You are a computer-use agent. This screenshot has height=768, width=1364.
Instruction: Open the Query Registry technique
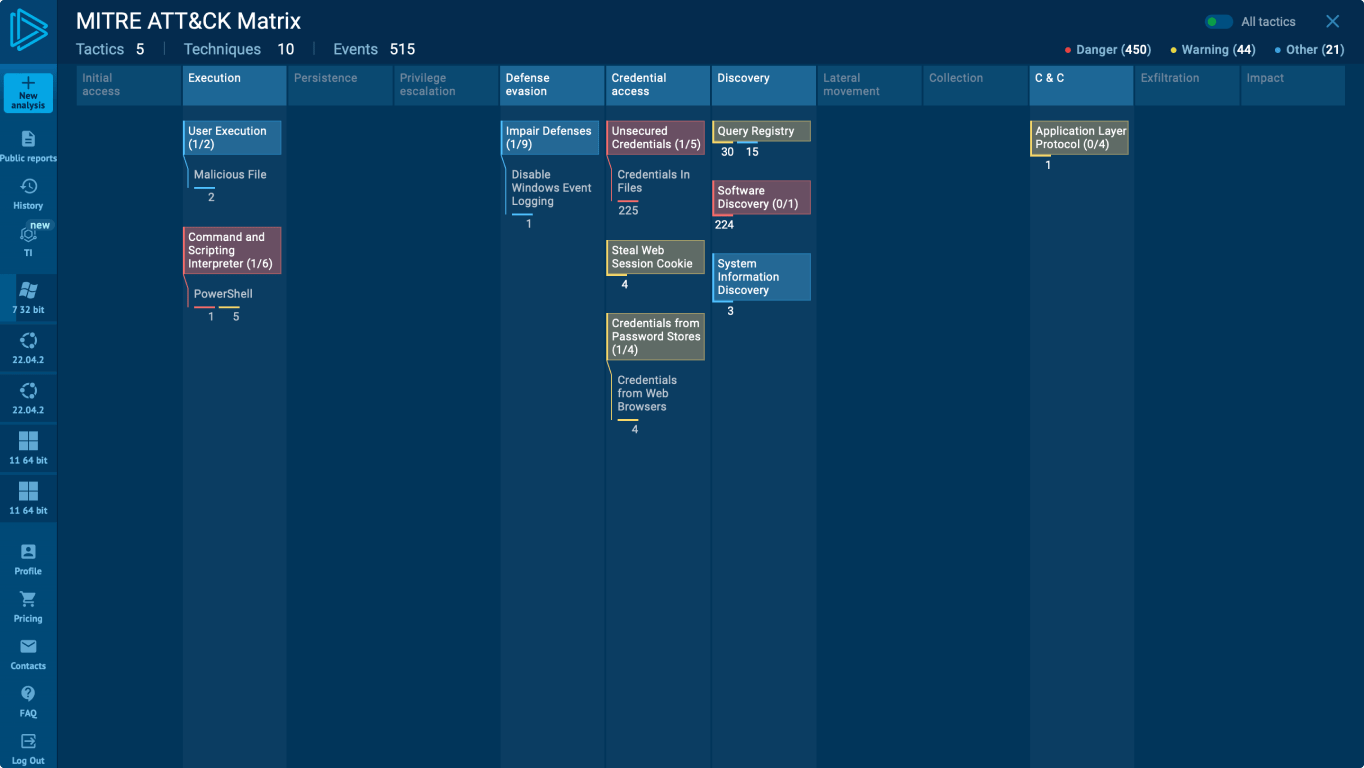[x=762, y=131]
